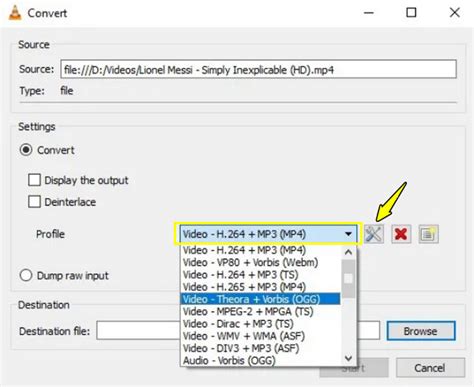
Task: Create a new profile icon
Action: 428,234
